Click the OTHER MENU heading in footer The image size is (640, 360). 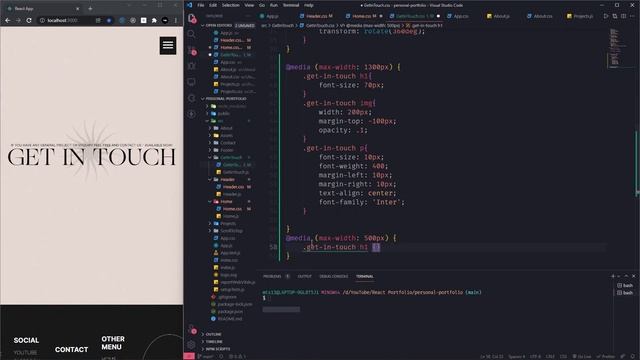click(x=113, y=343)
